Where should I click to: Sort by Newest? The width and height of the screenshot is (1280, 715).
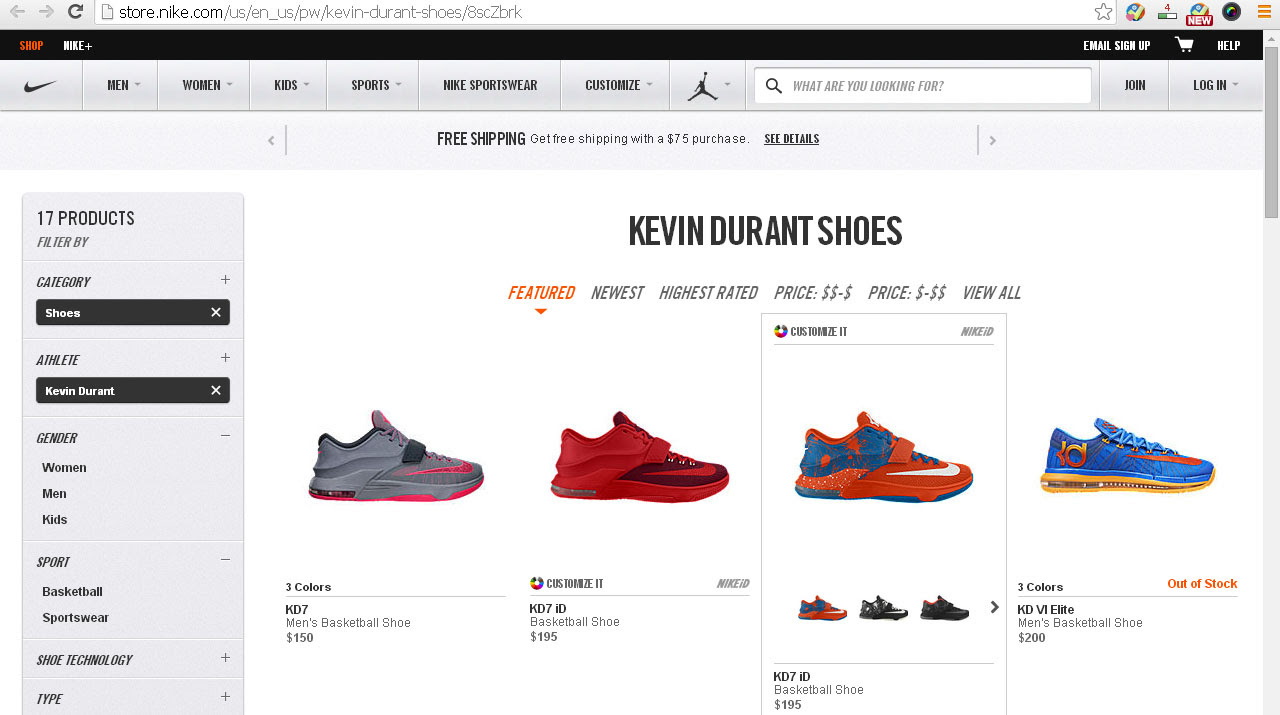(617, 293)
